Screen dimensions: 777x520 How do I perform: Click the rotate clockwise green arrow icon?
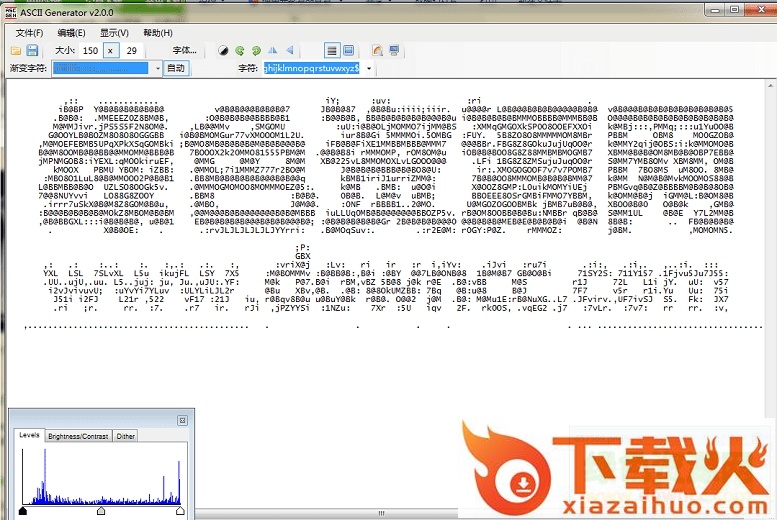point(256,50)
